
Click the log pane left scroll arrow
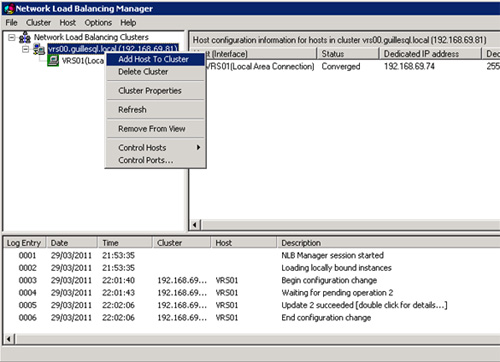[x=9, y=339]
